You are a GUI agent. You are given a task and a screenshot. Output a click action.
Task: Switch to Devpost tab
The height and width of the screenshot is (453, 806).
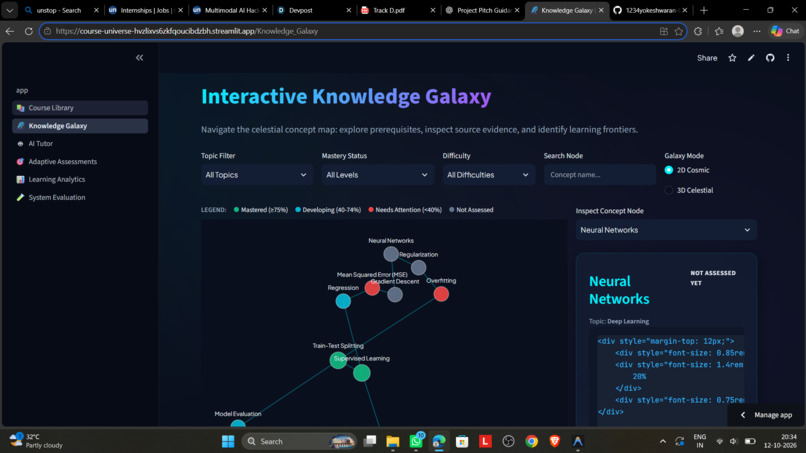coord(314,10)
